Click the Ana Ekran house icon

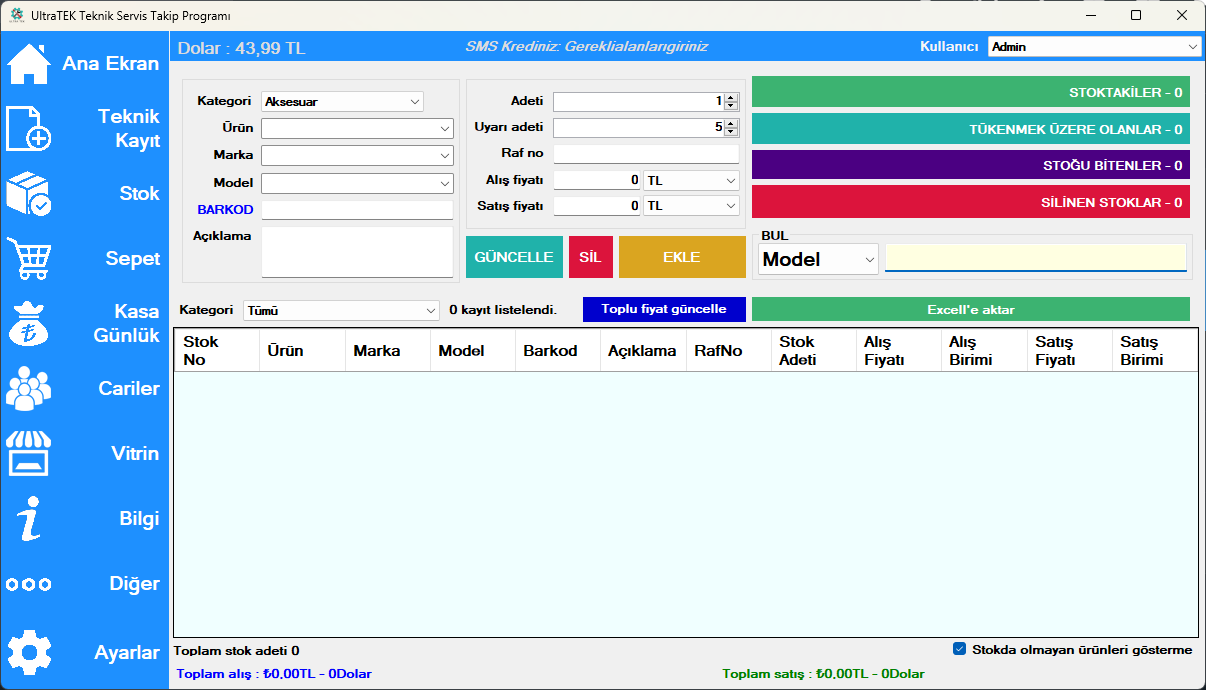point(29,64)
